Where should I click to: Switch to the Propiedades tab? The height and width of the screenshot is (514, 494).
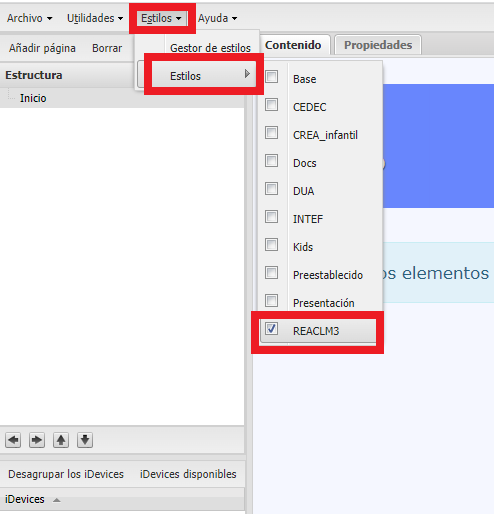point(378,45)
